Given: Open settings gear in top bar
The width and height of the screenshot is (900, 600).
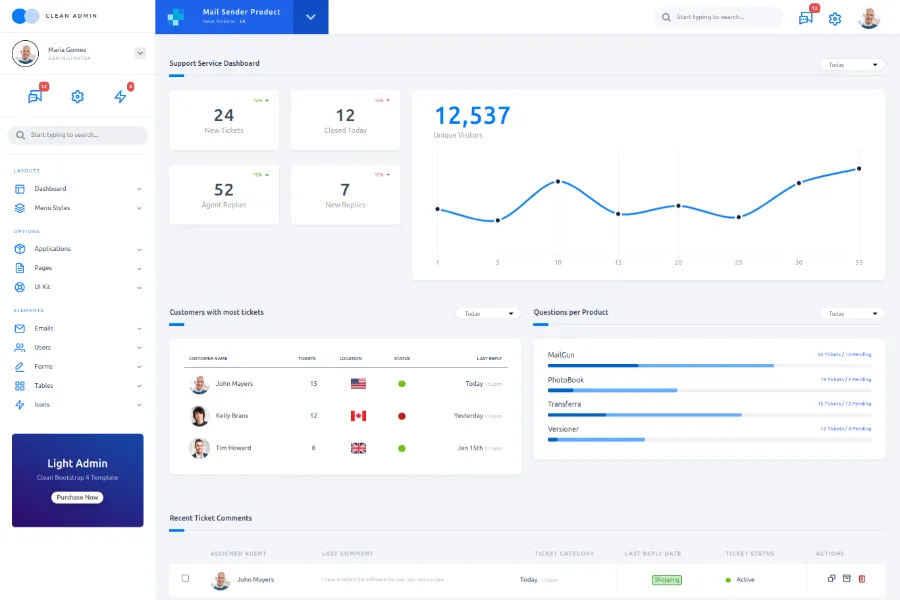Looking at the screenshot, I should (835, 18).
